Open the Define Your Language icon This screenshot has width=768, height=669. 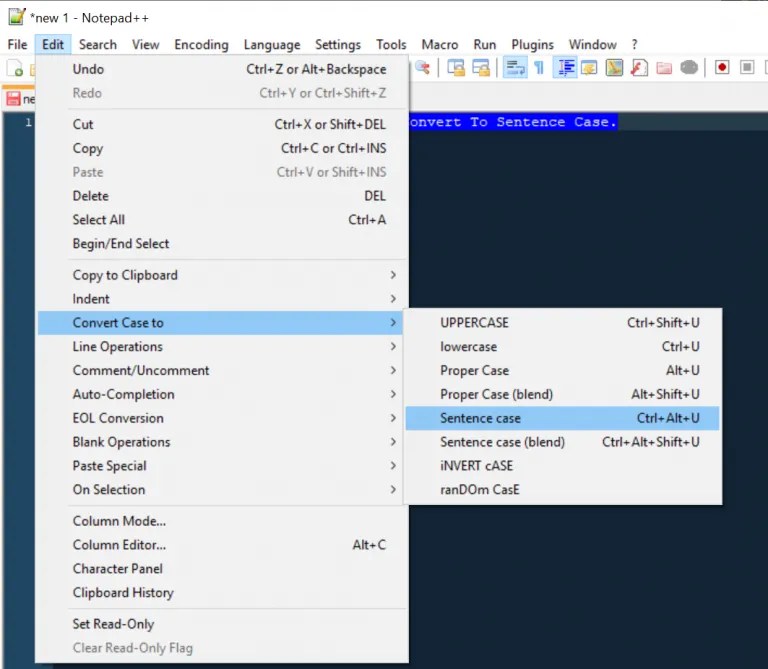point(589,68)
